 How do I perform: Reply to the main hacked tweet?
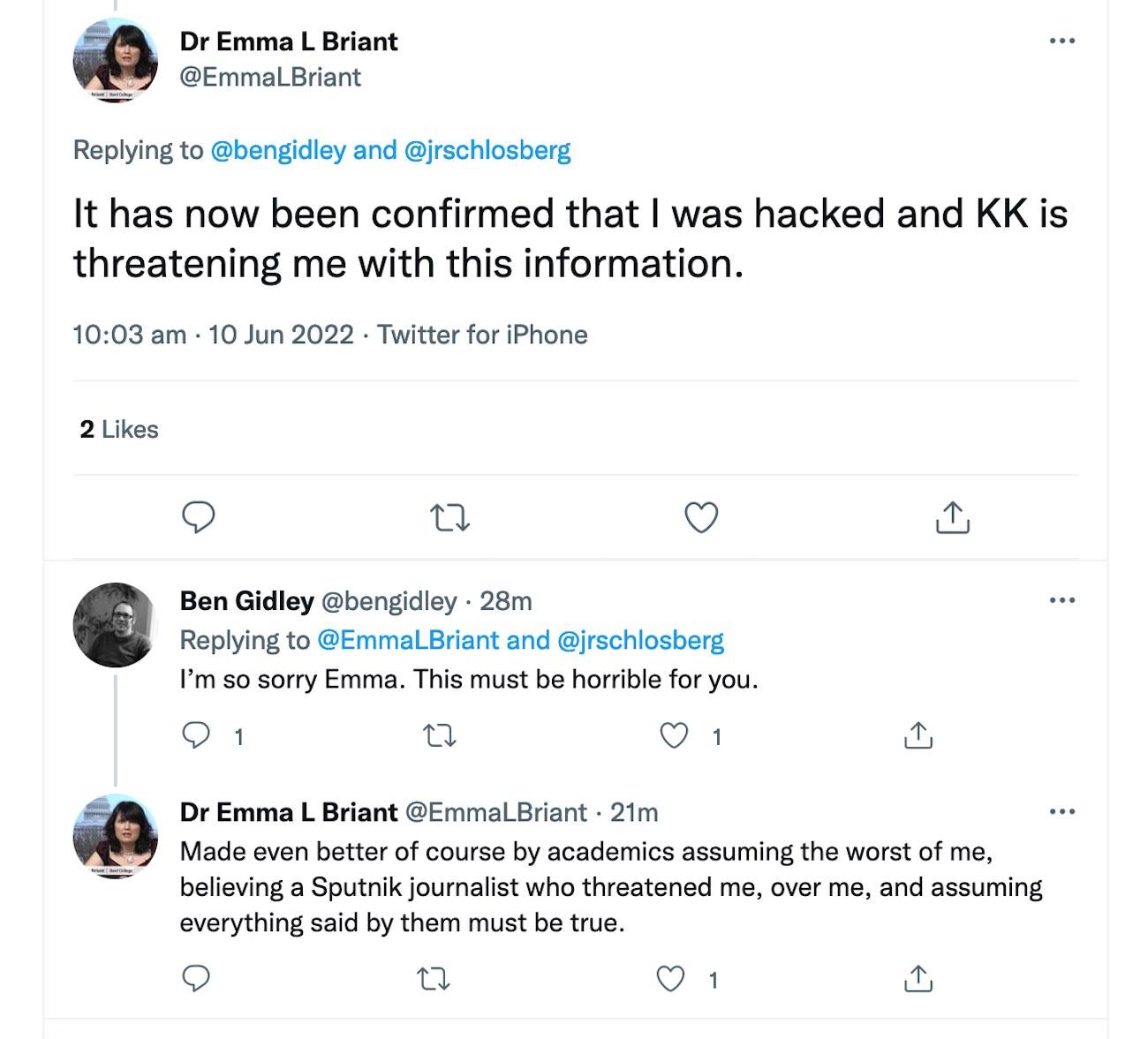(x=198, y=517)
